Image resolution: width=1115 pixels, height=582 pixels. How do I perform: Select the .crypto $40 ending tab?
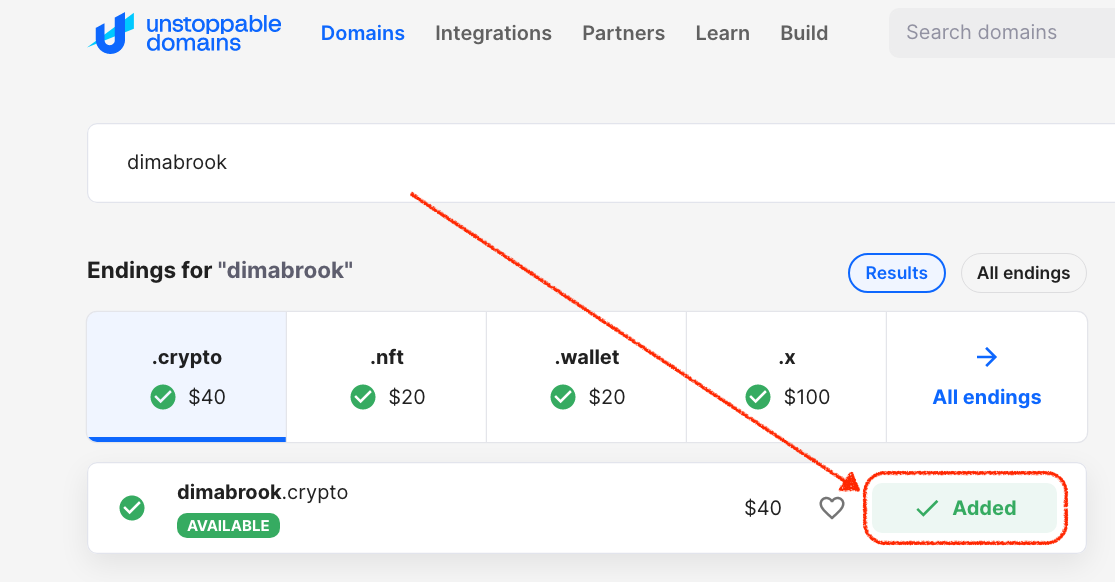[x=187, y=376]
